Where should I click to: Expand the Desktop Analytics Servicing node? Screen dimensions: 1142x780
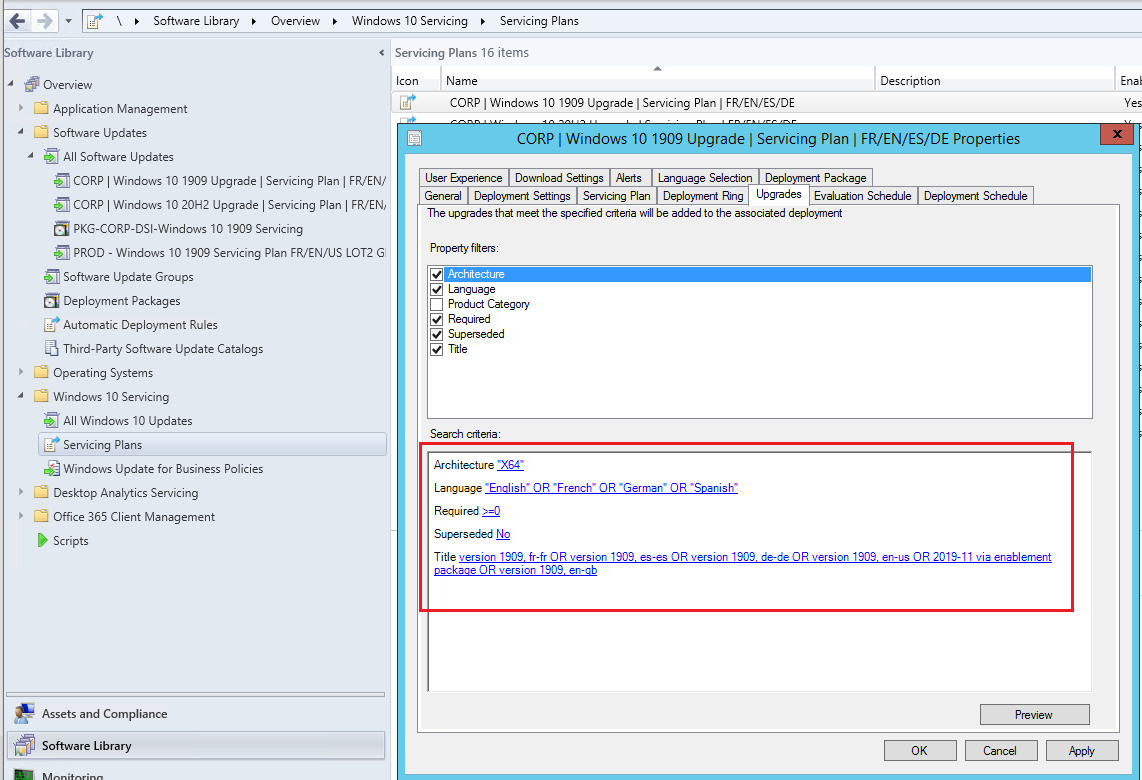21,492
